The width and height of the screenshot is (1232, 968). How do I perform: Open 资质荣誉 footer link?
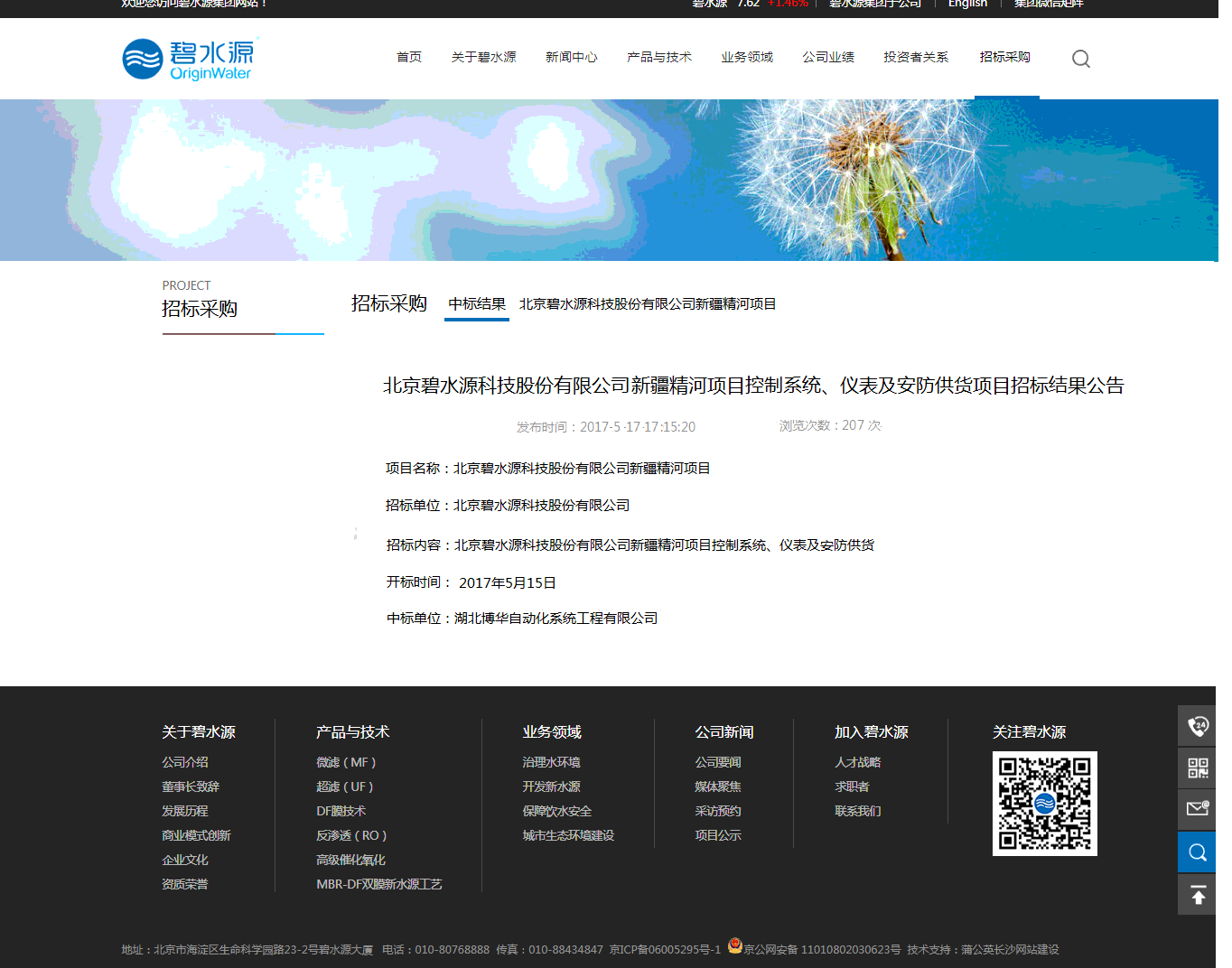[x=185, y=884]
